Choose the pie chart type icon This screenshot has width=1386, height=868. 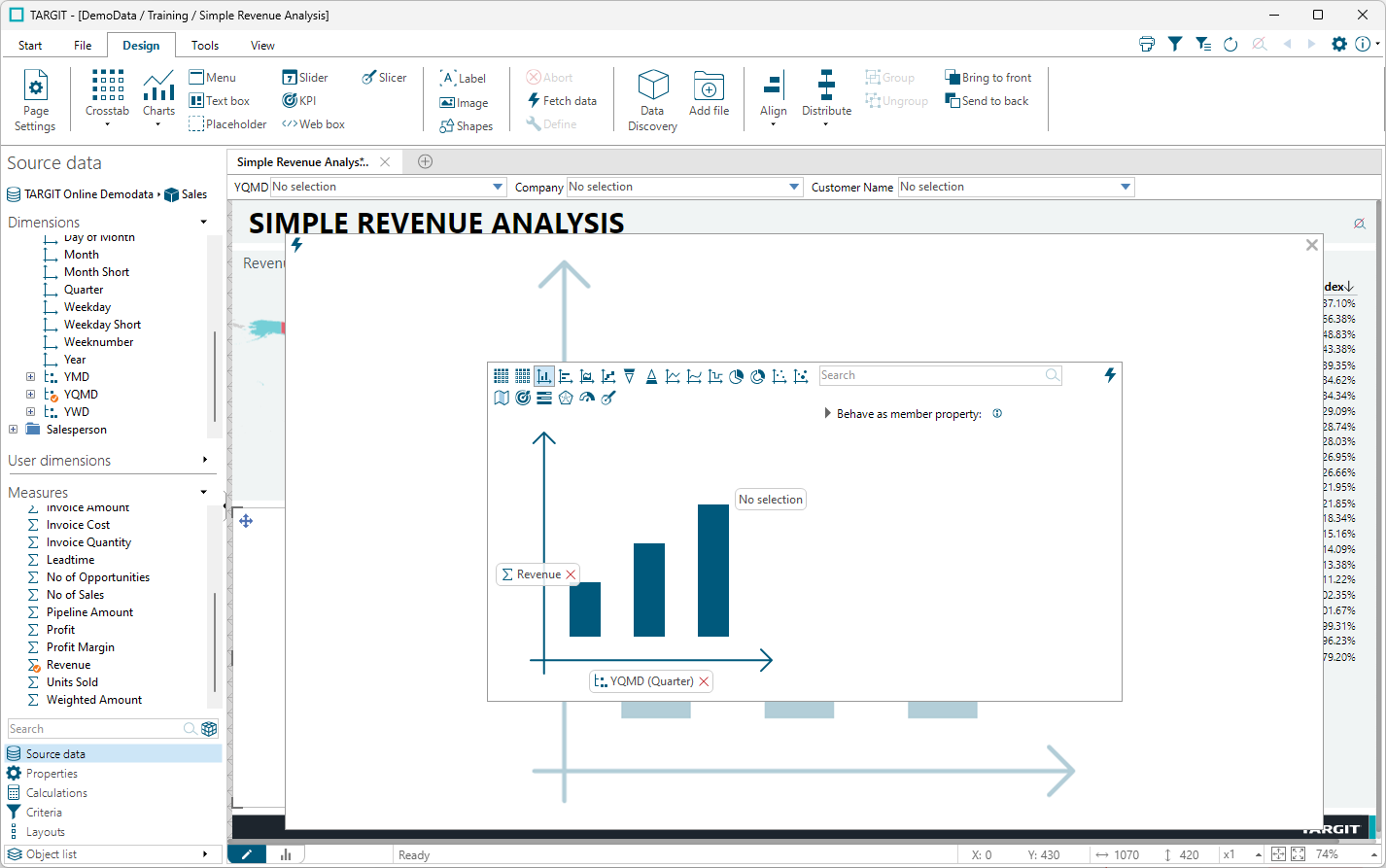[737, 376]
